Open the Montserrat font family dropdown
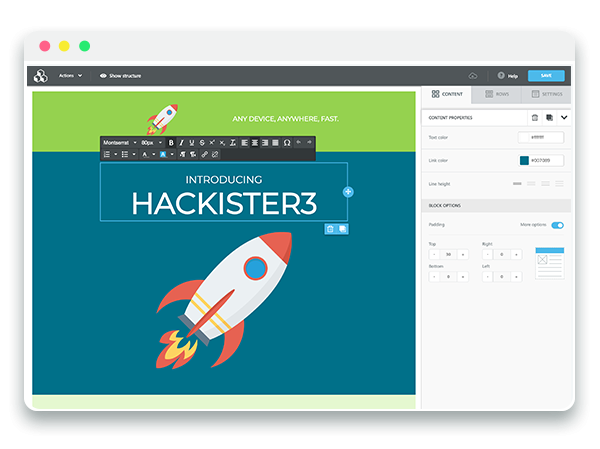Viewport: 600px width, 449px height. tap(119, 143)
